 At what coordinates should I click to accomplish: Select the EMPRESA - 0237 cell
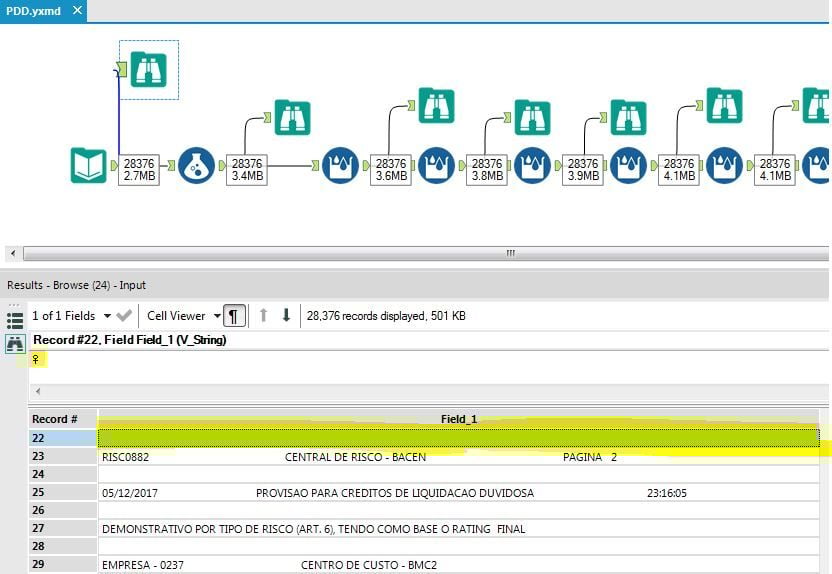click(459, 564)
